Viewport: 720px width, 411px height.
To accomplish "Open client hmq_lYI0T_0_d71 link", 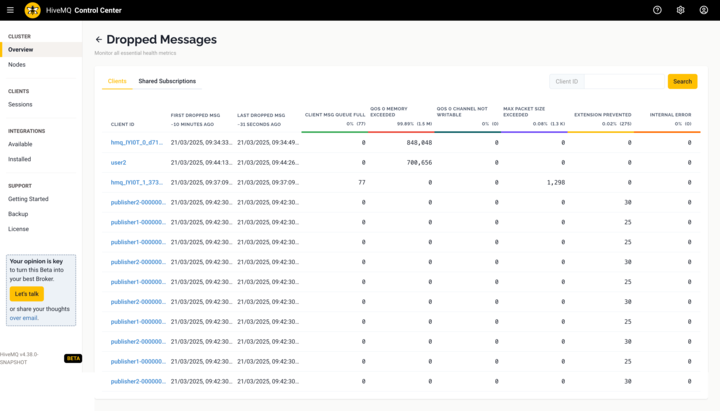I will (x=137, y=143).
